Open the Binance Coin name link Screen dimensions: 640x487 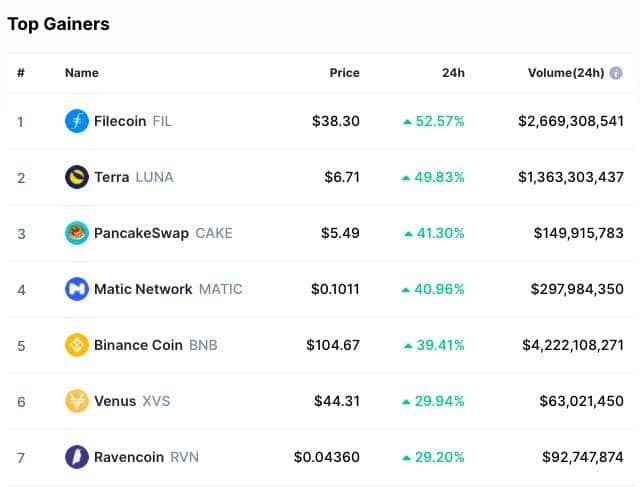point(138,345)
